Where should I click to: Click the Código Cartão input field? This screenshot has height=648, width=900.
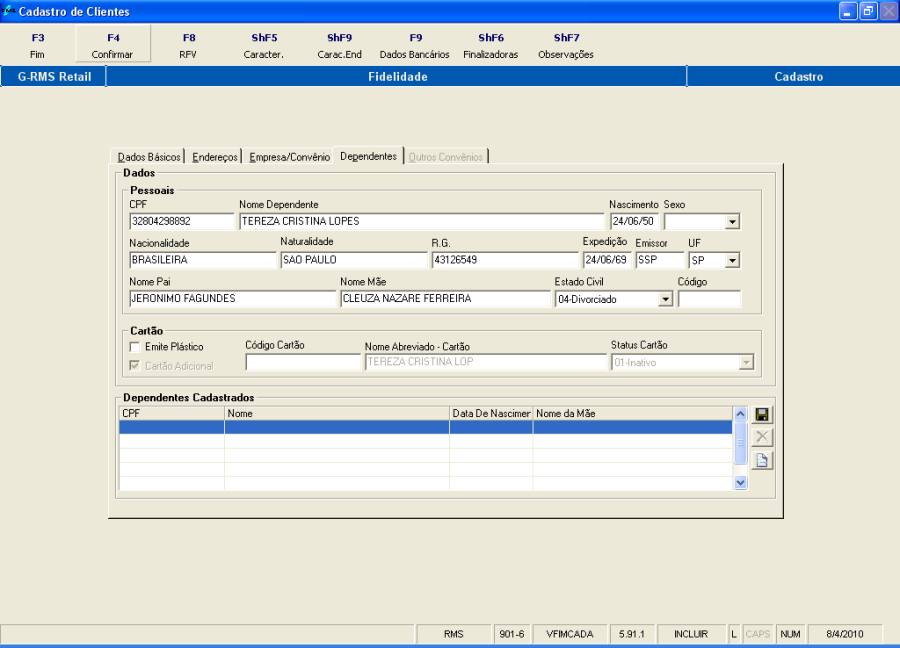point(303,363)
